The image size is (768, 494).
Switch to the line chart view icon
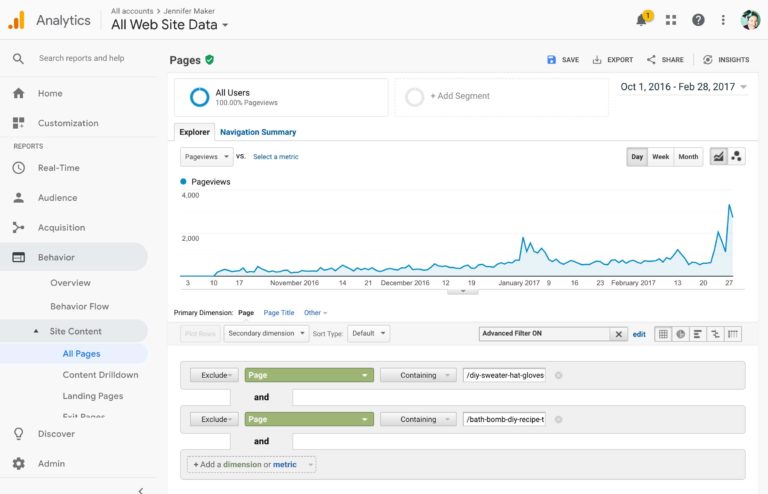[719, 157]
